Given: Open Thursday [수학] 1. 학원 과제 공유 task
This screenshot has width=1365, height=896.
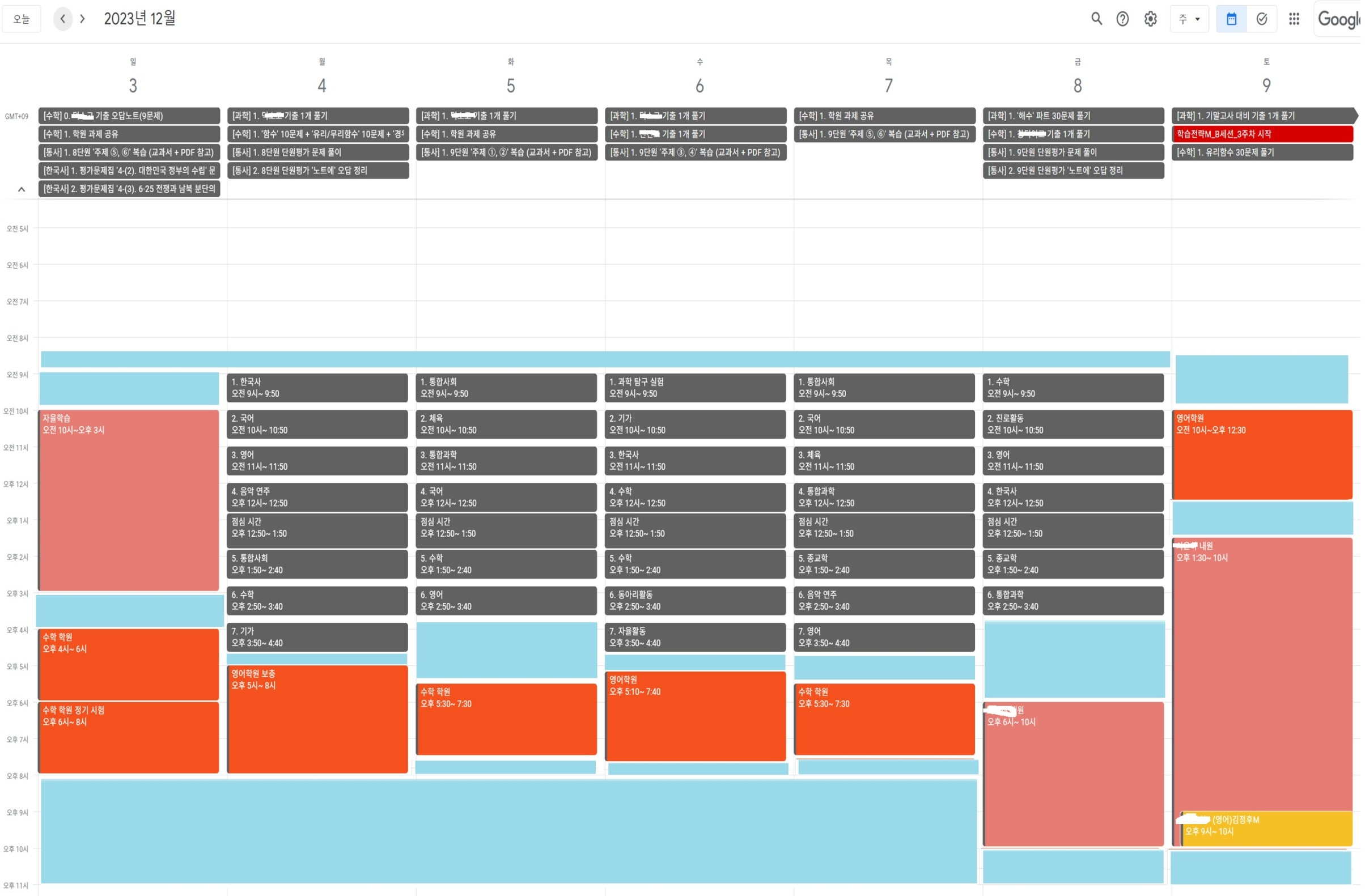Looking at the screenshot, I should click(x=886, y=116).
